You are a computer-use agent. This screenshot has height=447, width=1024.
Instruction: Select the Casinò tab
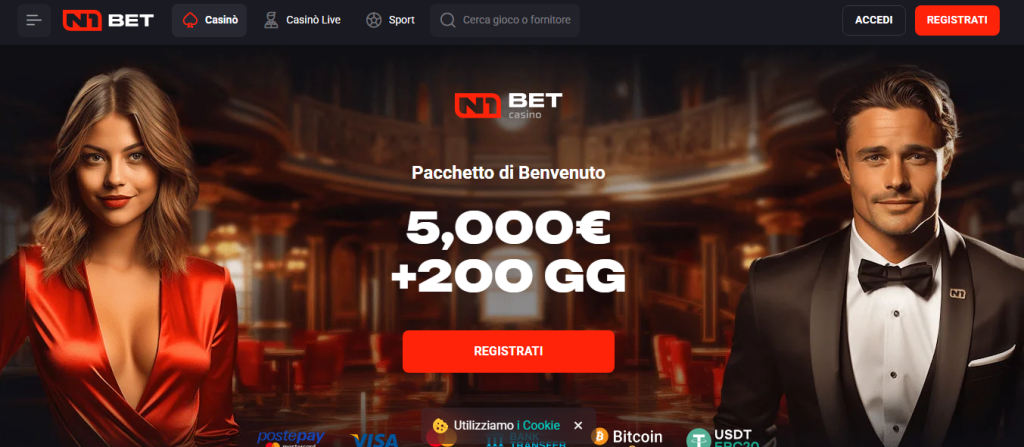[209, 20]
